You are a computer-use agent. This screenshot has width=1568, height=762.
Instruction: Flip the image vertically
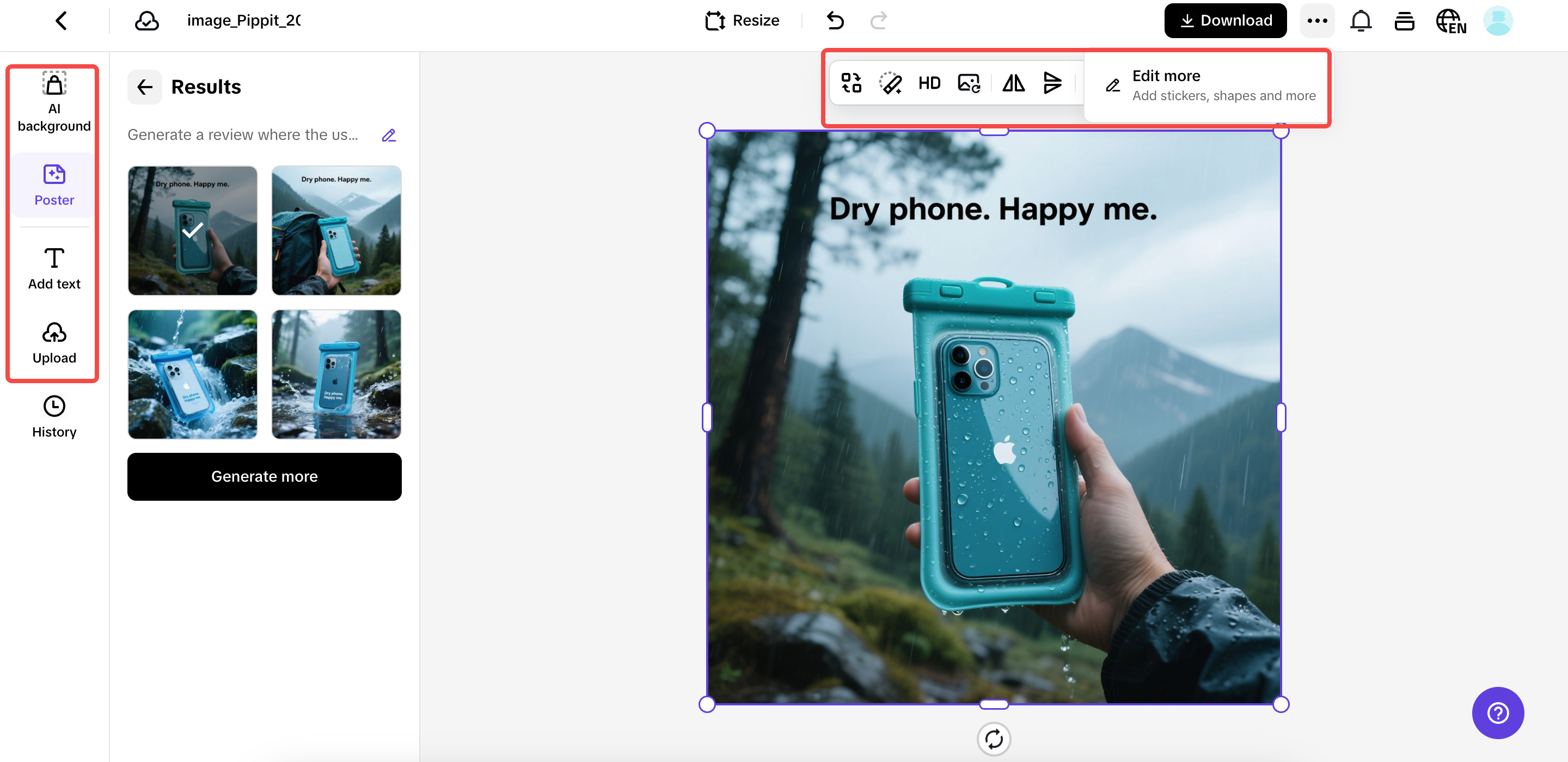click(x=1052, y=83)
